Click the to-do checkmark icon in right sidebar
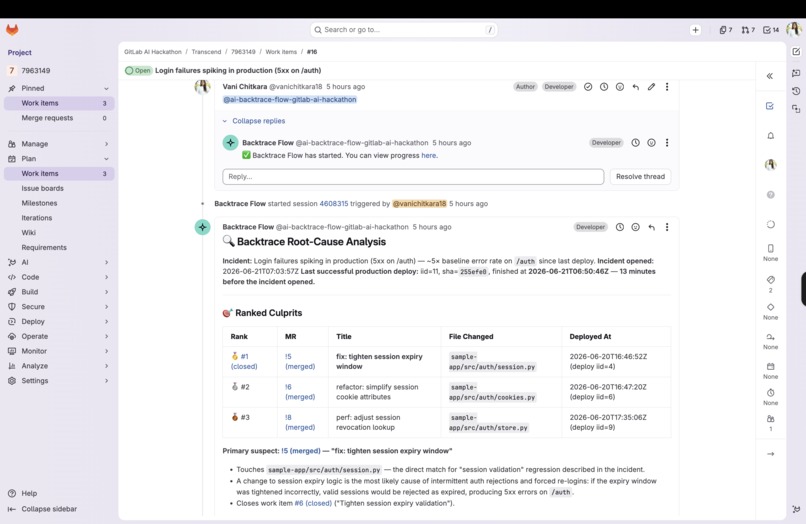Viewport: 806px width, 524px height. coord(770,105)
